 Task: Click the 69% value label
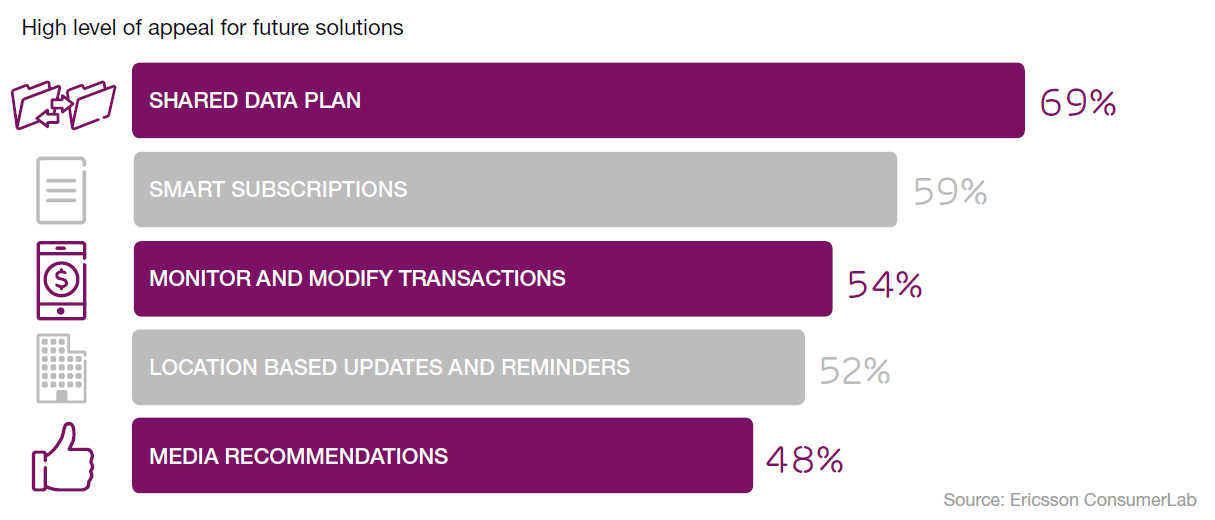pos(1077,103)
